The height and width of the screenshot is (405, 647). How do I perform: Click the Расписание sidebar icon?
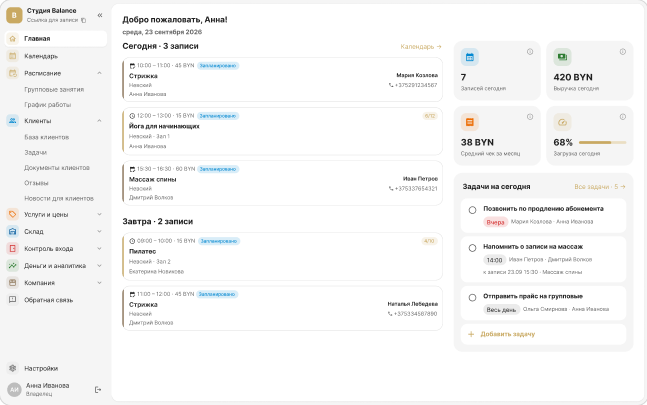tap(13, 73)
